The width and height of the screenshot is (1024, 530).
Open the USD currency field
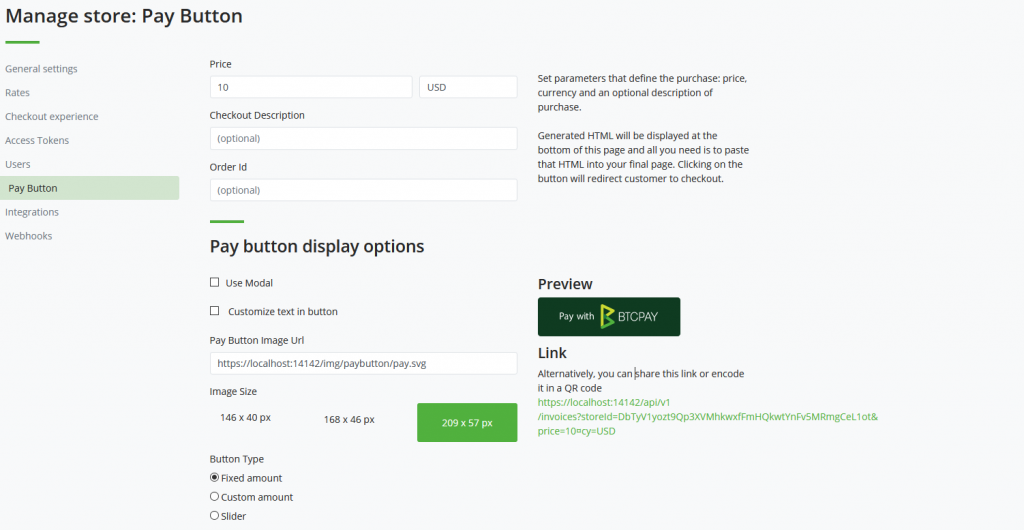pyautogui.click(x=468, y=87)
